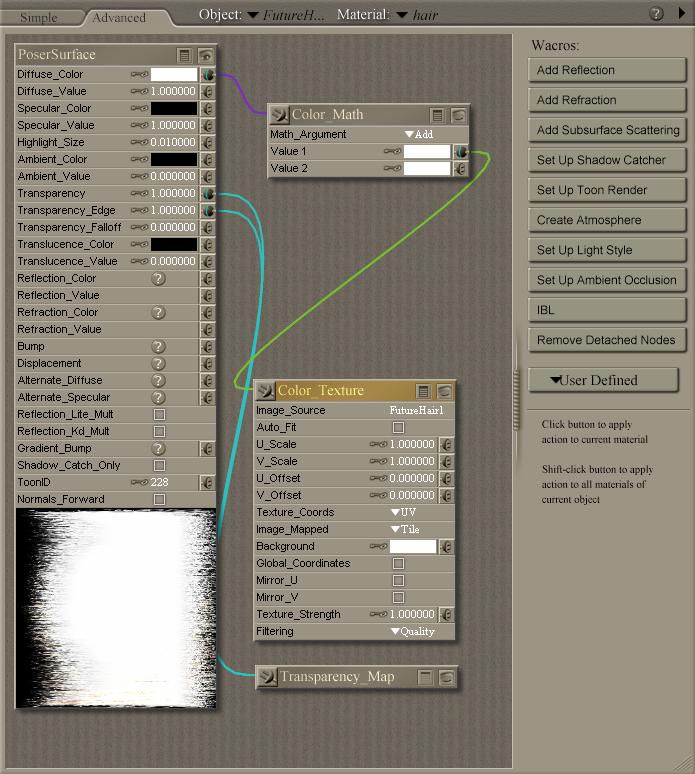Open the Image_Mapped Tile dropdown
This screenshot has width=695, height=774.
(405, 530)
